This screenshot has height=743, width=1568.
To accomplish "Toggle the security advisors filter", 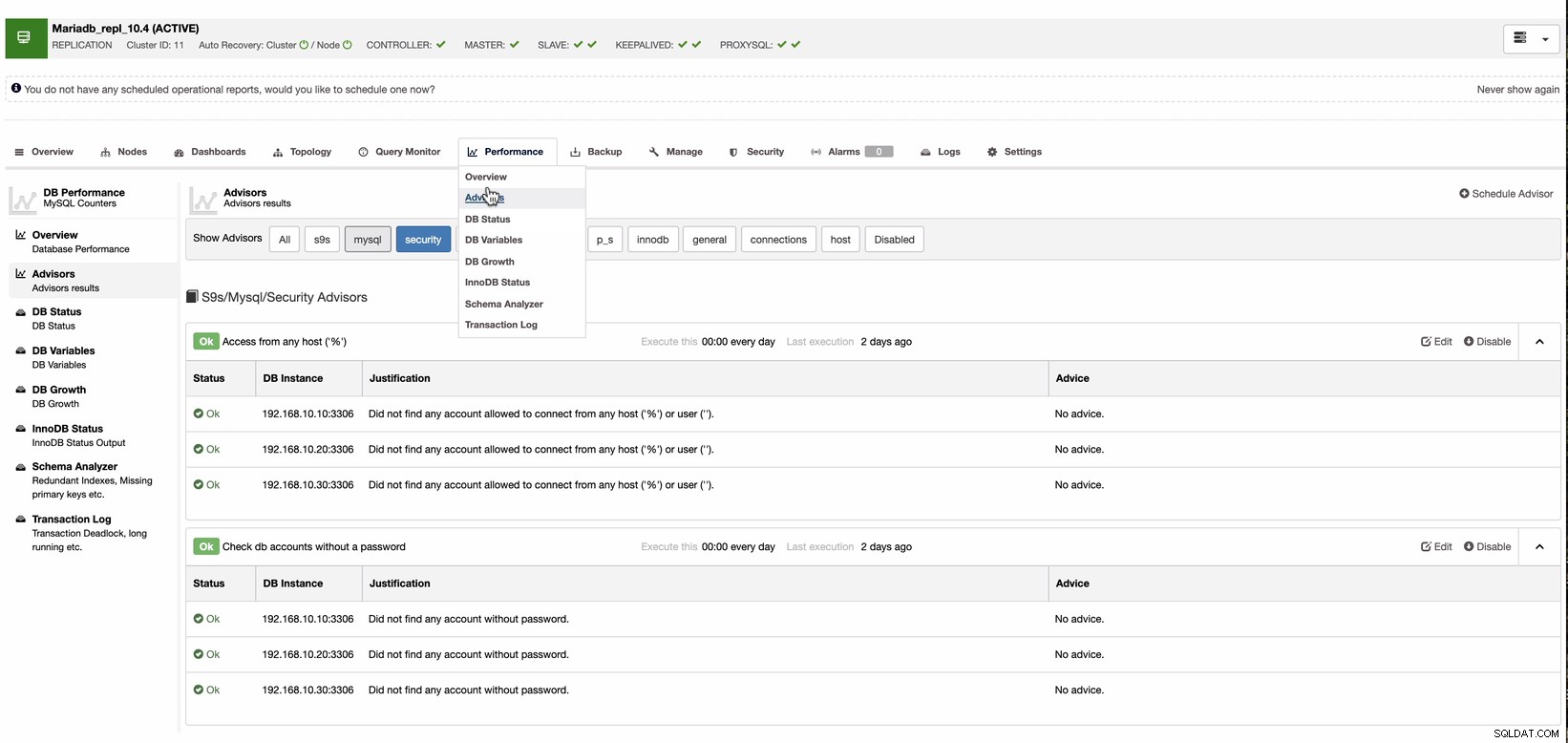I will click(423, 240).
